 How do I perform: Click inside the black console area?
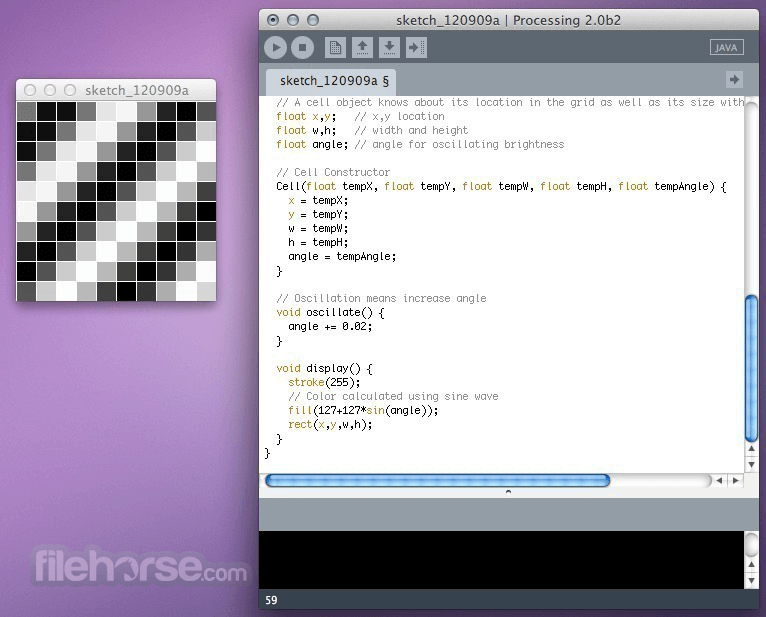(501, 560)
